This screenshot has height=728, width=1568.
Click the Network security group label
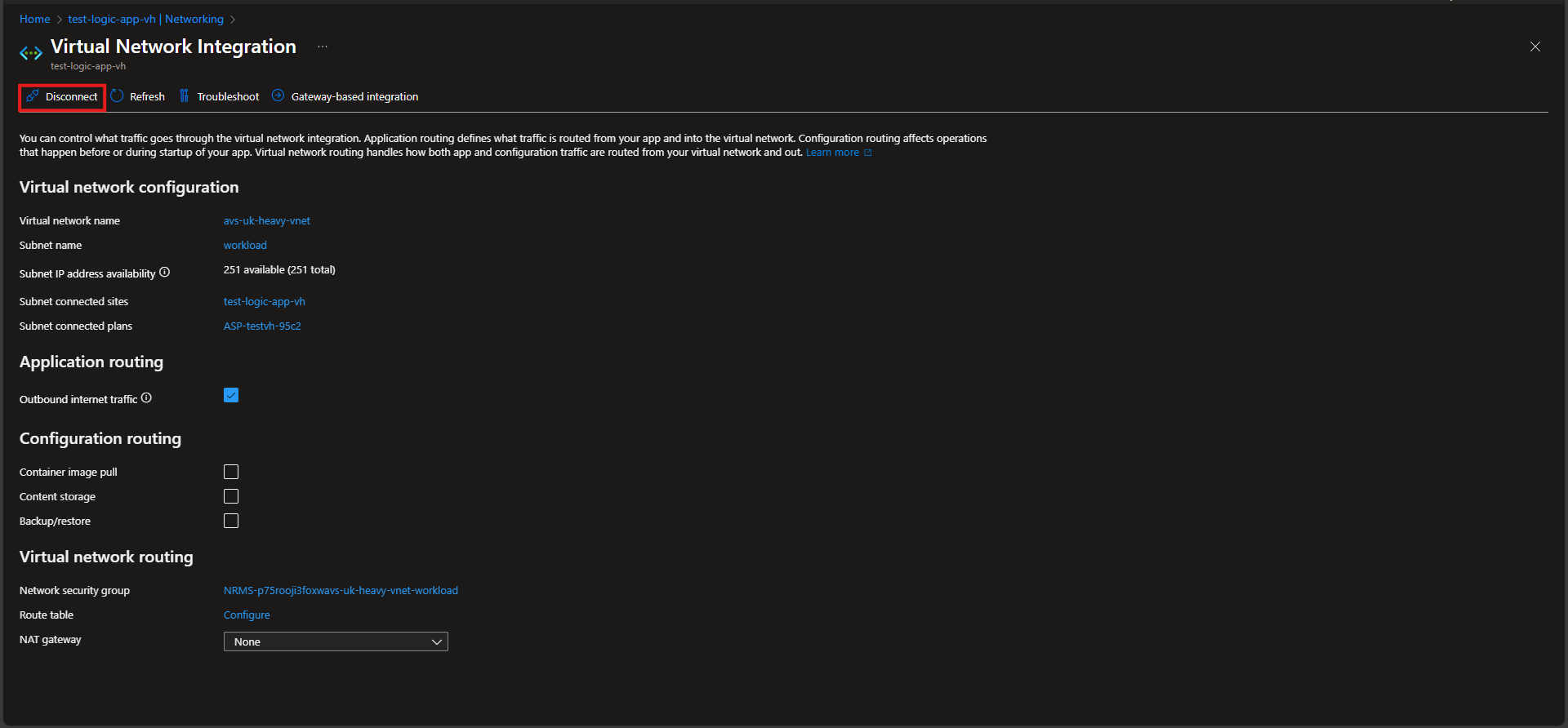tap(74, 591)
